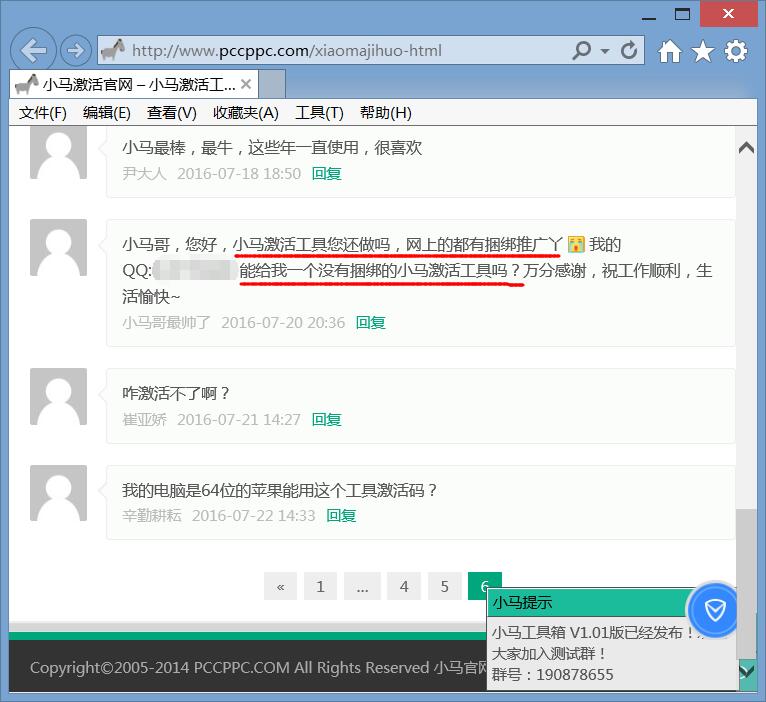Screen dimensions: 766x702
Task: Click username 小马哥最帅了
Action: [x=166, y=322]
